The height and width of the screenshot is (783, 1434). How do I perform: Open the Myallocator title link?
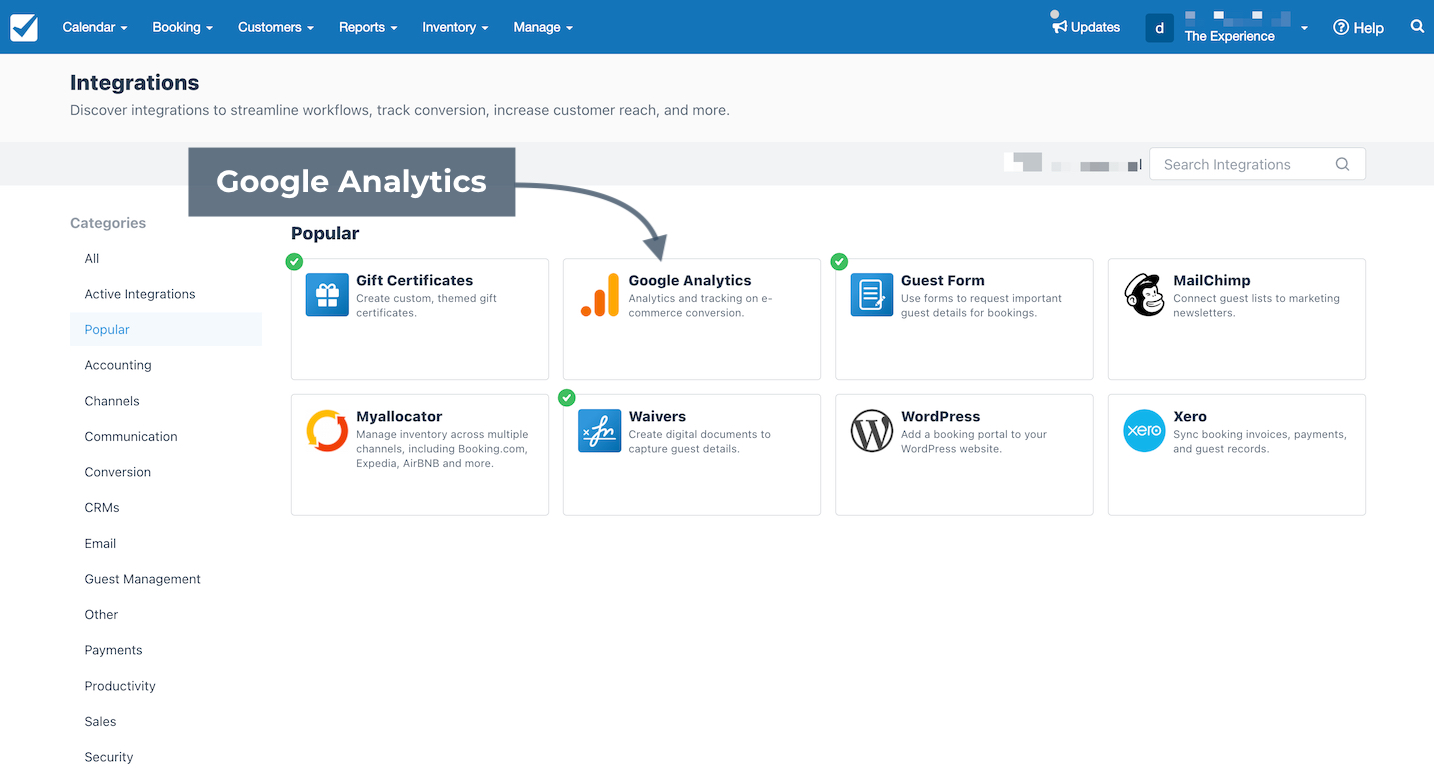pos(399,416)
